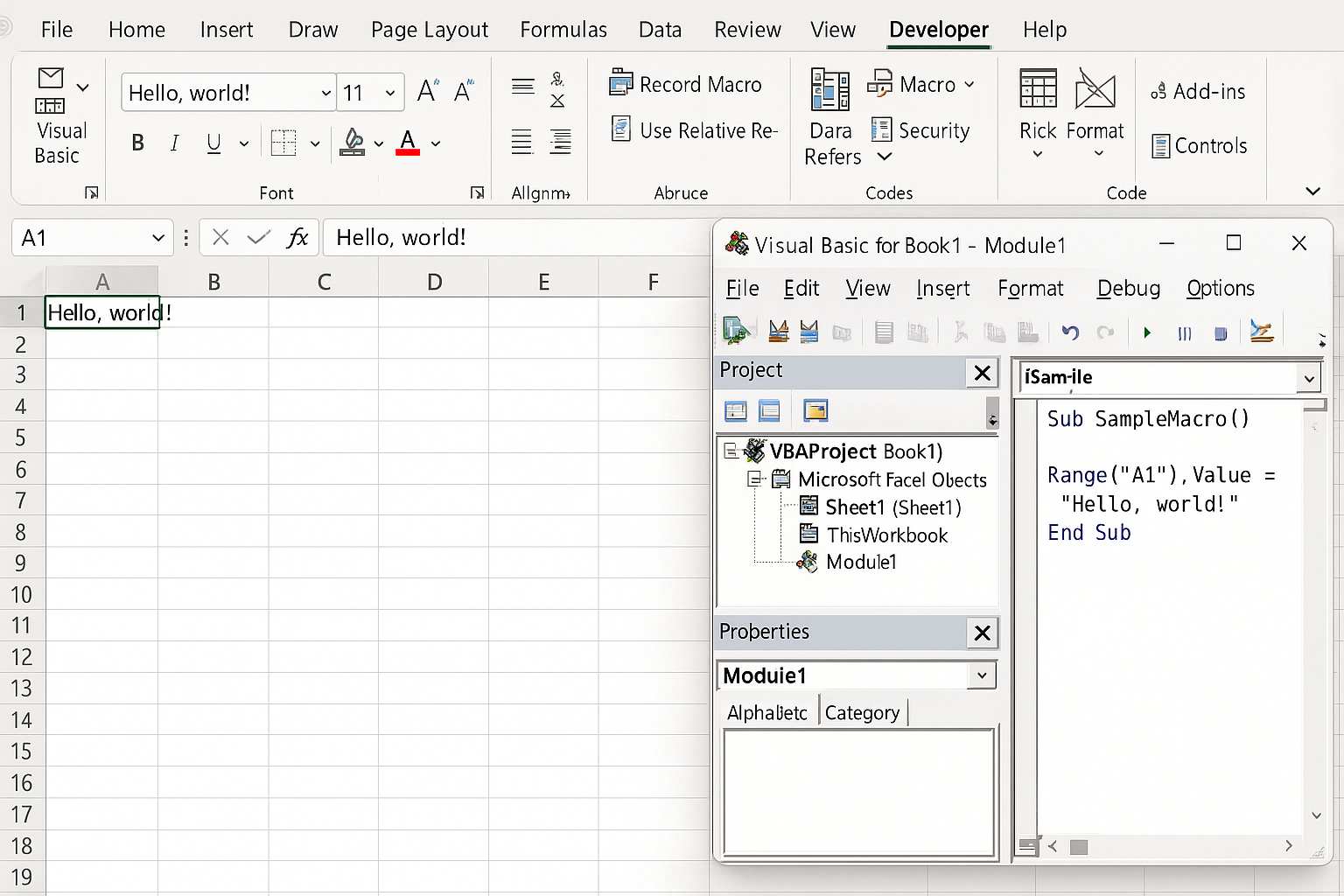Decrease font size icon
Image resolution: width=1344 pixels, height=896 pixels.
(464, 90)
